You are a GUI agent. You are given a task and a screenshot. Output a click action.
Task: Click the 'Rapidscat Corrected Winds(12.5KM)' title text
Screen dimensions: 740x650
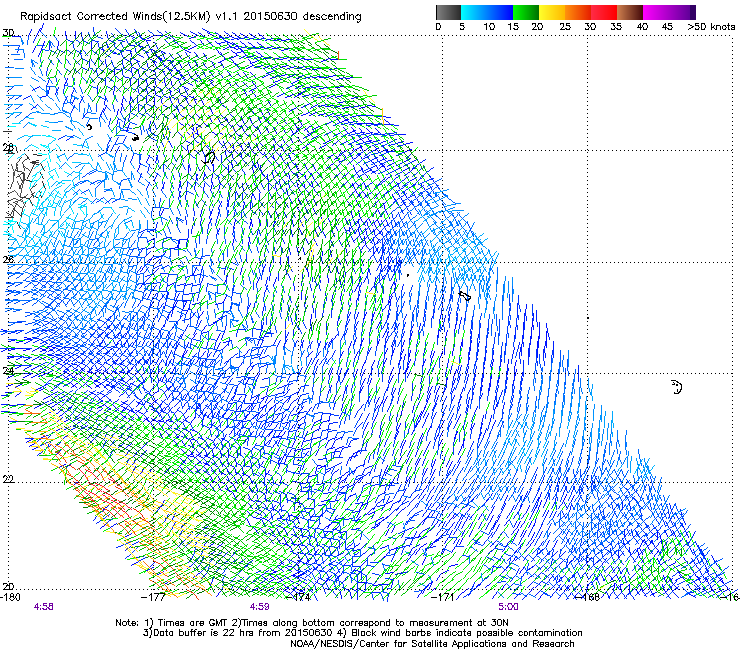click(x=115, y=17)
